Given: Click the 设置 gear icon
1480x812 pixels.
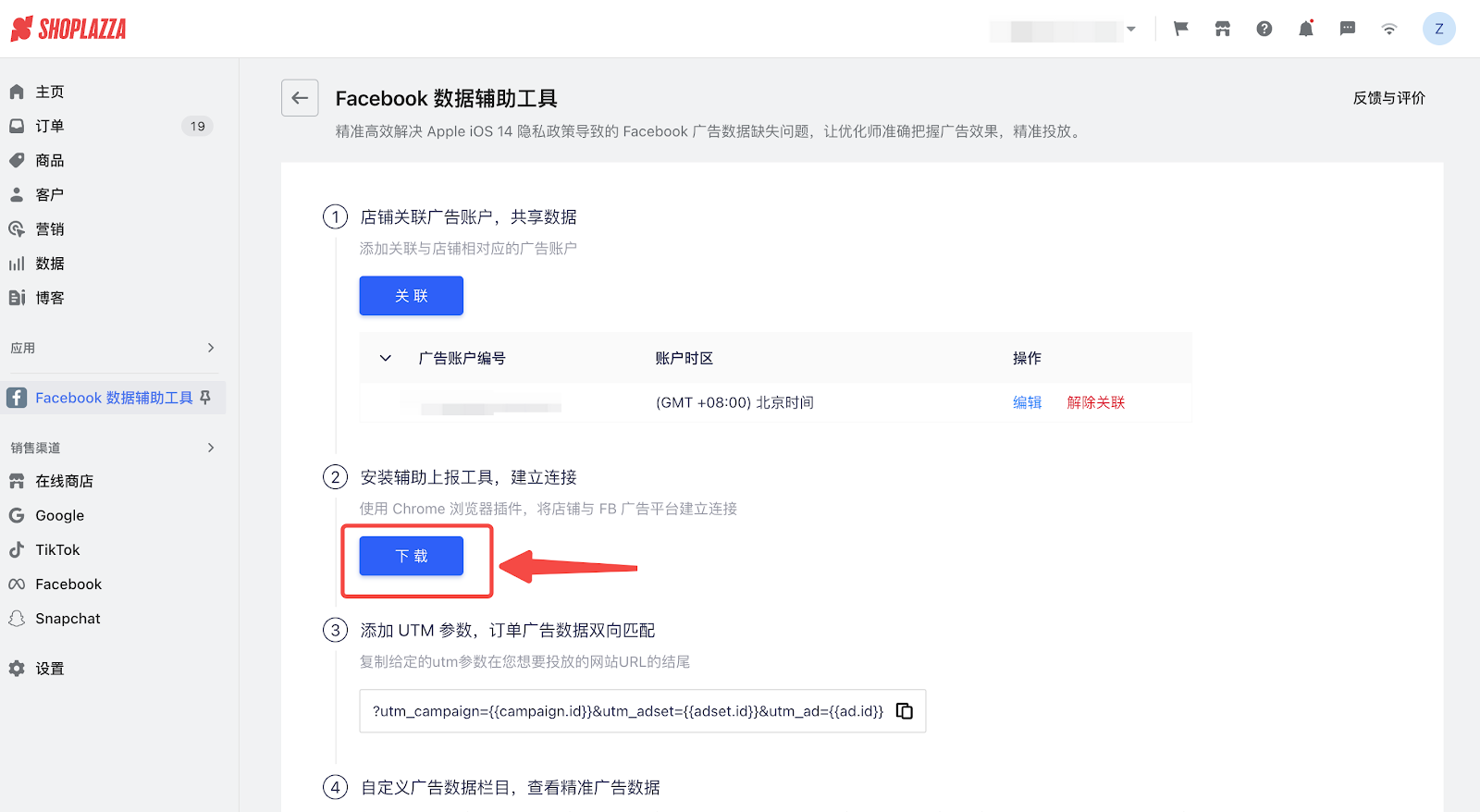Looking at the screenshot, I should (x=17, y=668).
